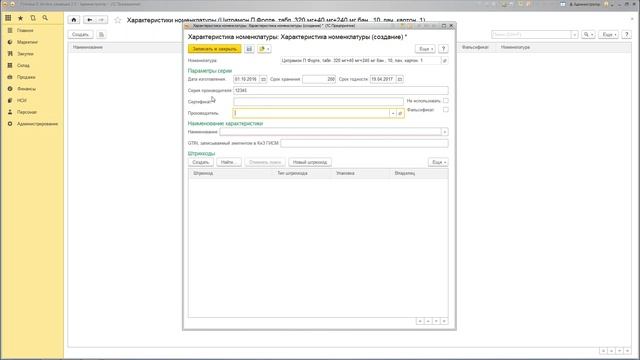Click Записать и закрыть button
This screenshot has height=360, width=640.
click(x=214, y=49)
